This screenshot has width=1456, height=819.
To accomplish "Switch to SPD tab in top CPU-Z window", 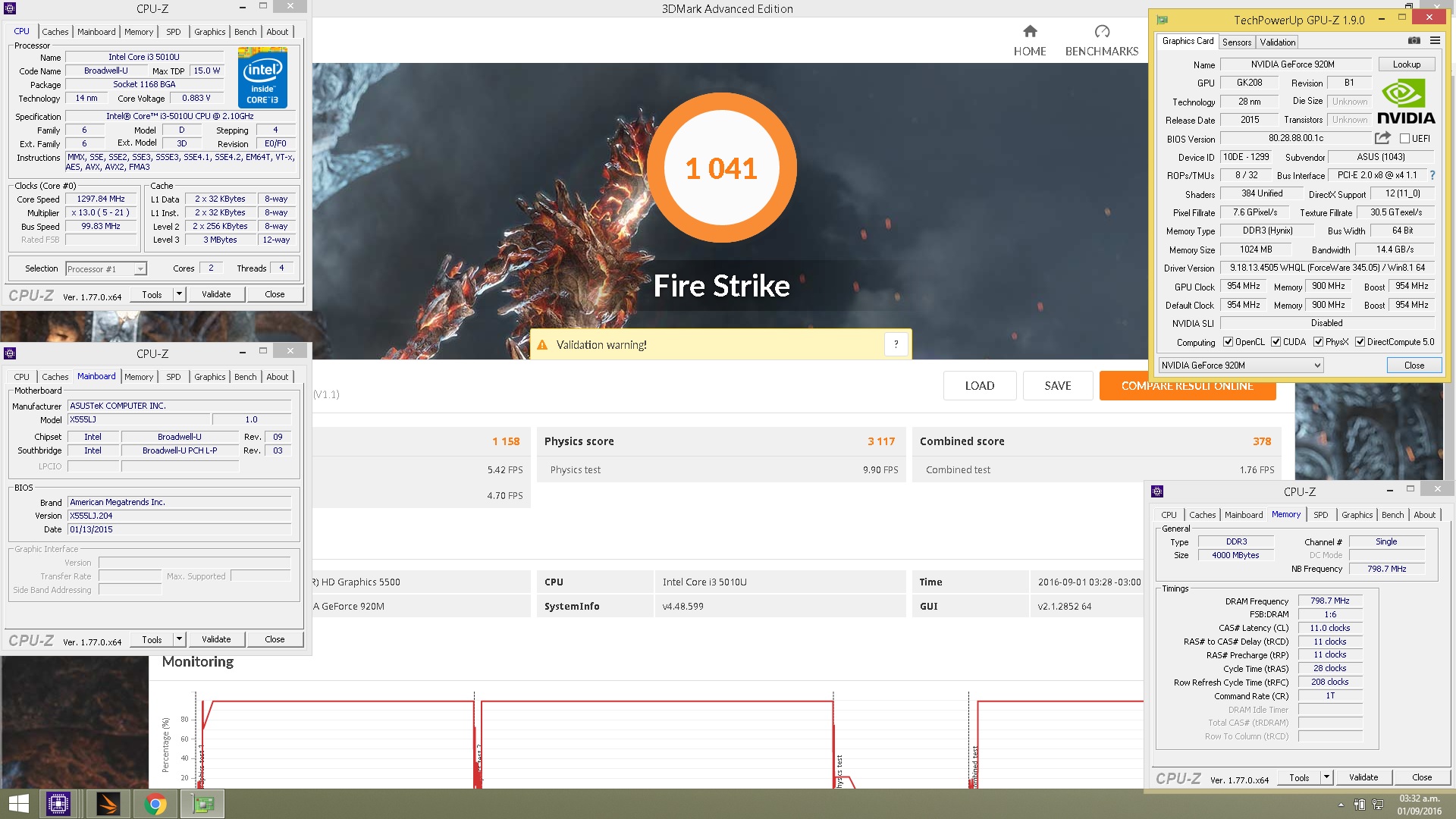I will [174, 32].
